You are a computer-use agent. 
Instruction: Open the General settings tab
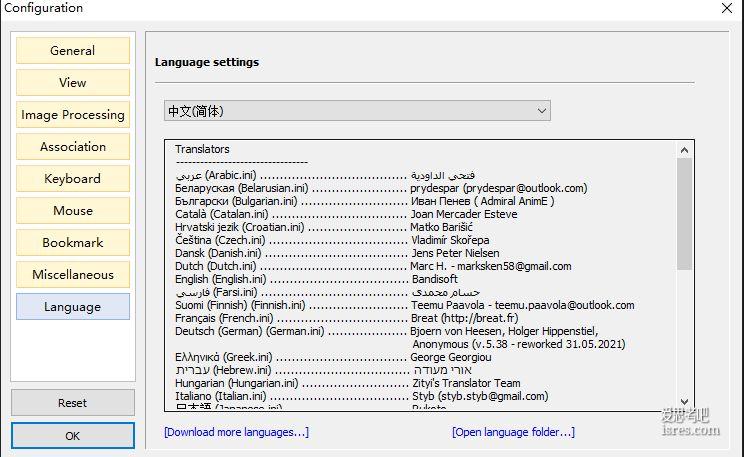(x=73, y=50)
